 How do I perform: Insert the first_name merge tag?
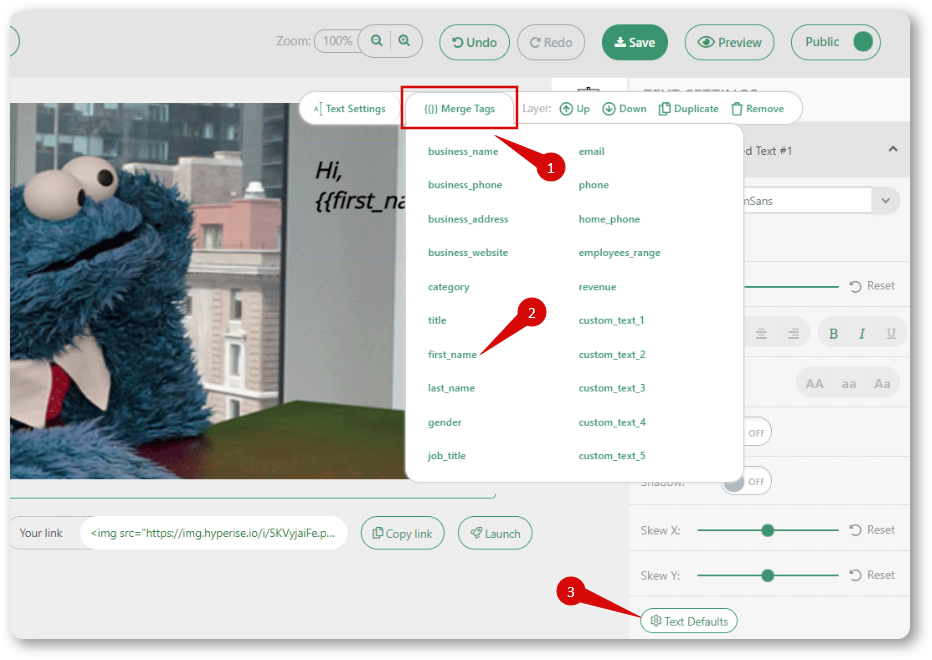point(452,355)
